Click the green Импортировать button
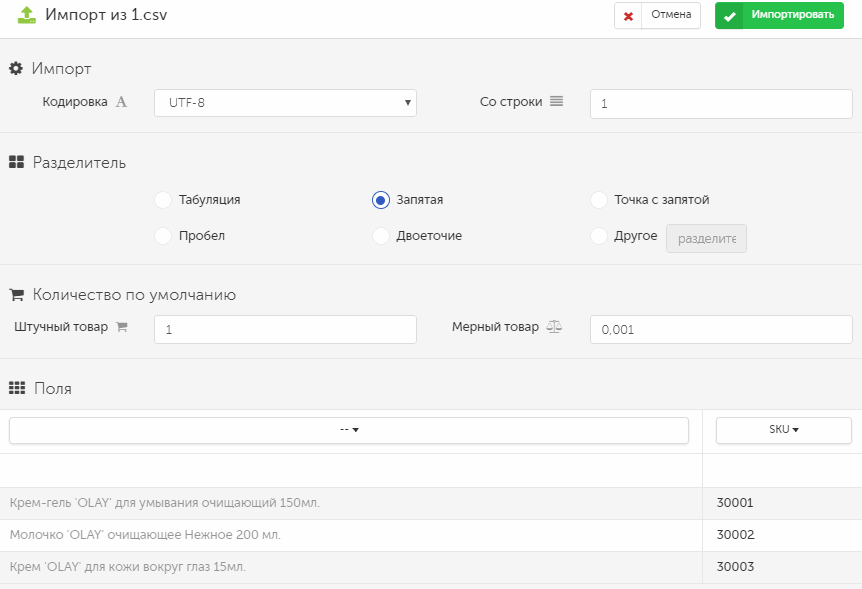 click(779, 15)
